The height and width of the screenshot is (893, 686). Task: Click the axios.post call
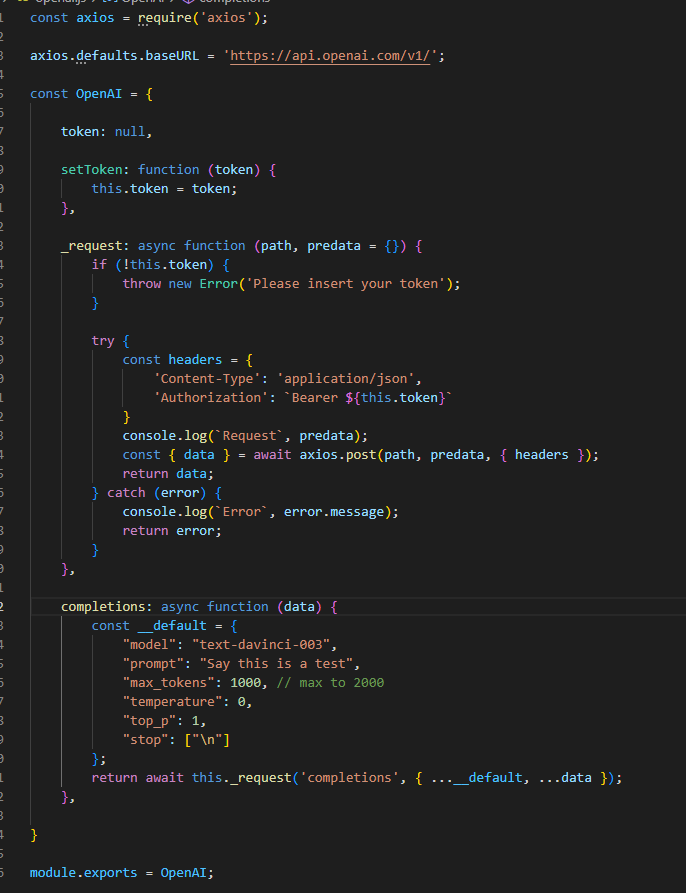[338, 454]
